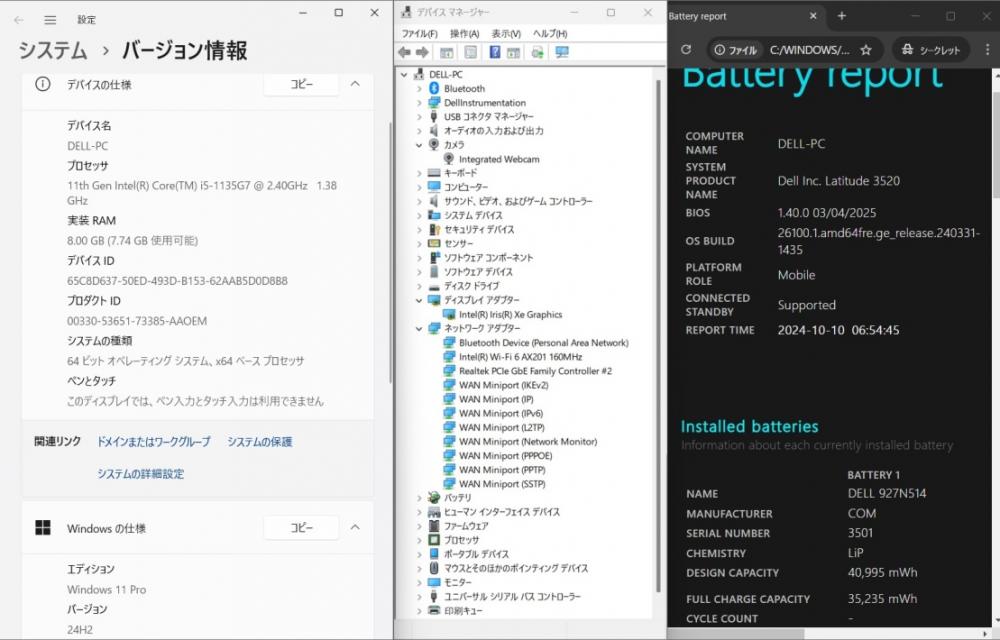Click コピー button for Windows の仕様
1000x640 pixels.
301,527
